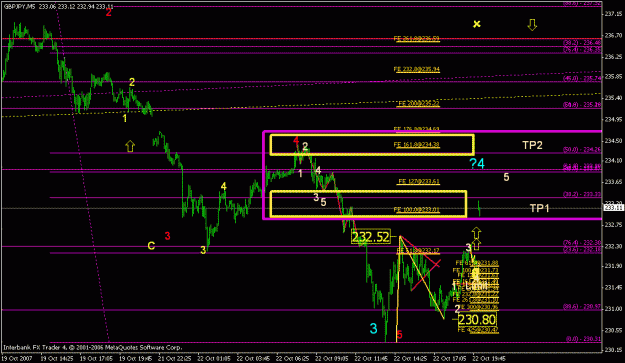Screen dimensions: 625x363
Task: Click the 22 Oct 19:45 time axis label
Action: pyautogui.click(x=489, y=358)
